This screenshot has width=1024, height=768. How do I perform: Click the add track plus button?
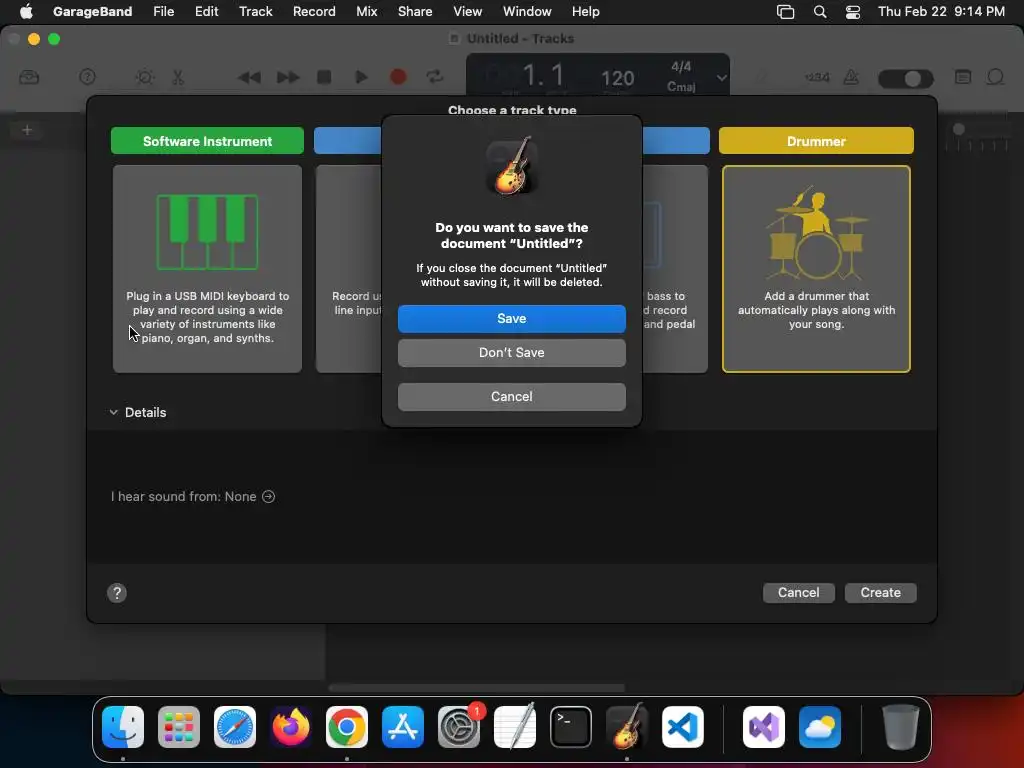(x=27, y=130)
